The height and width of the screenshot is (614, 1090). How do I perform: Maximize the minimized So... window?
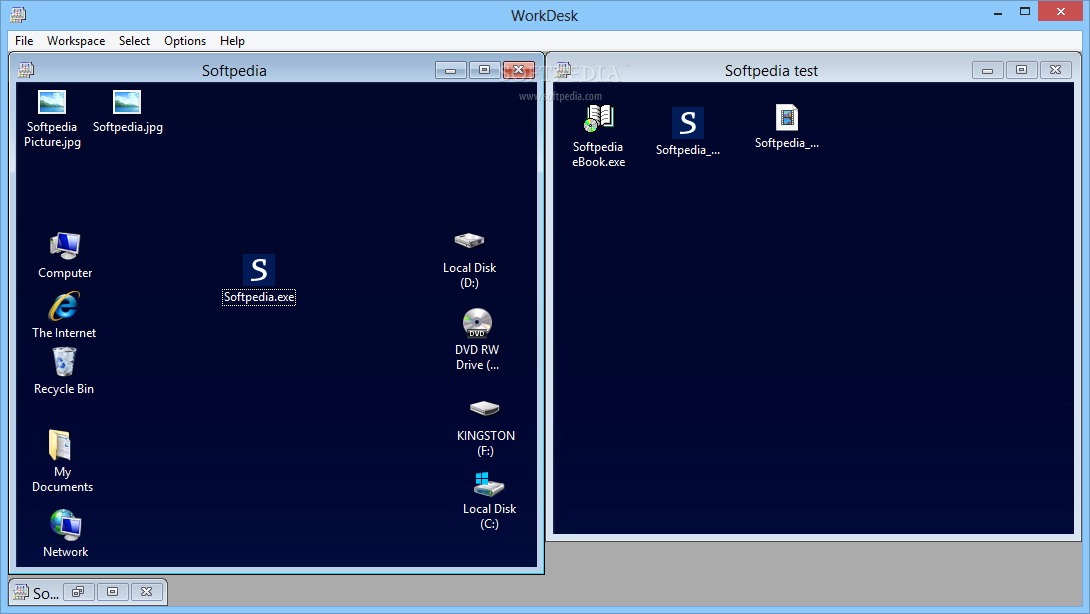(x=113, y=592)
